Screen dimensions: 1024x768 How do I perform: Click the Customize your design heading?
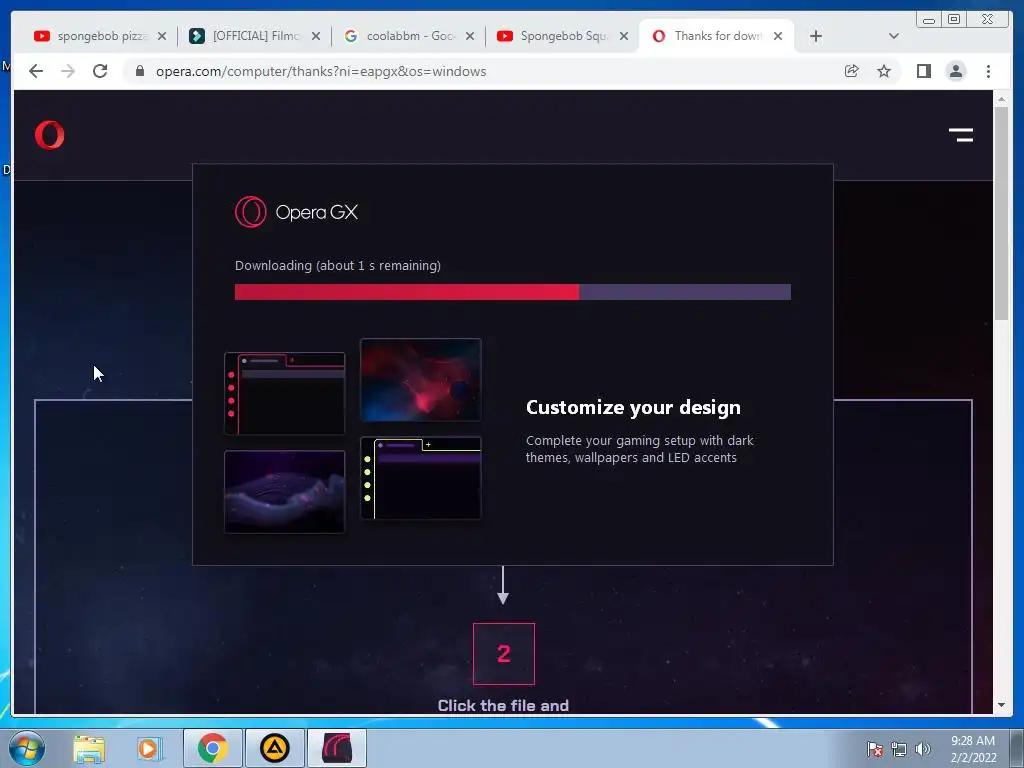633,407
